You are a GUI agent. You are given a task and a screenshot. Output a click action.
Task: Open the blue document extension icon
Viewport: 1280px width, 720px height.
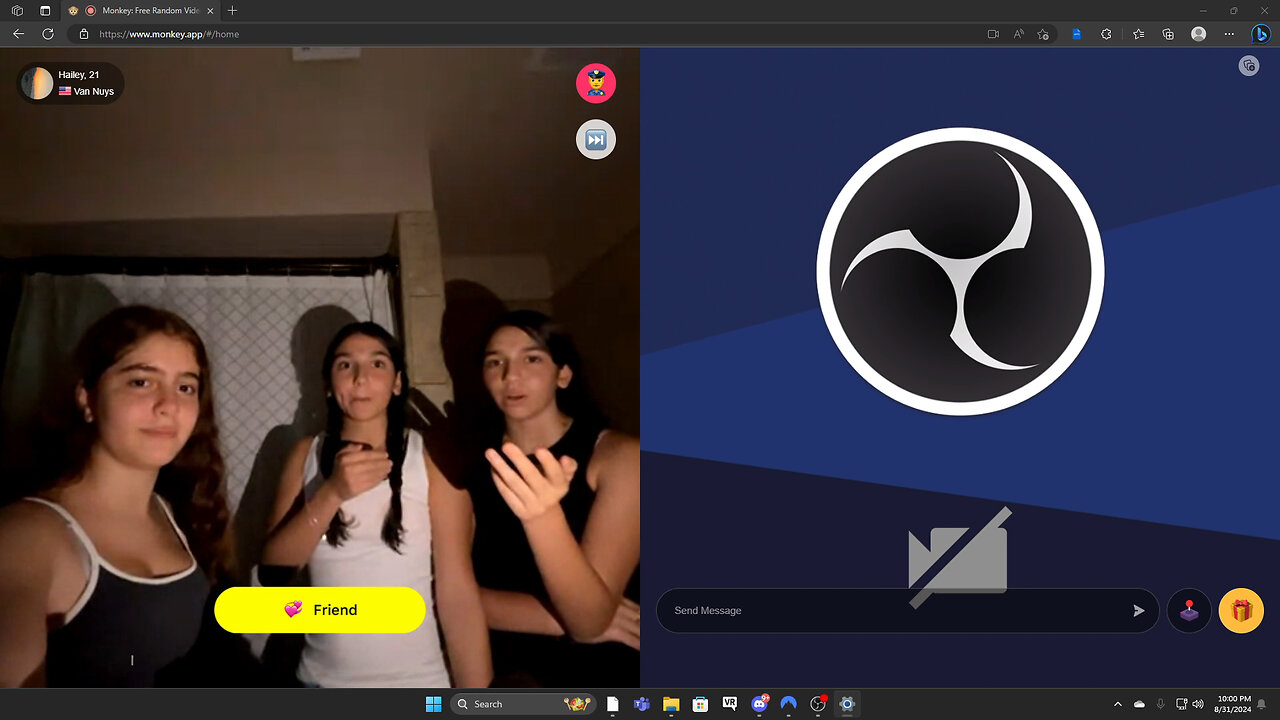point(1077,34)
